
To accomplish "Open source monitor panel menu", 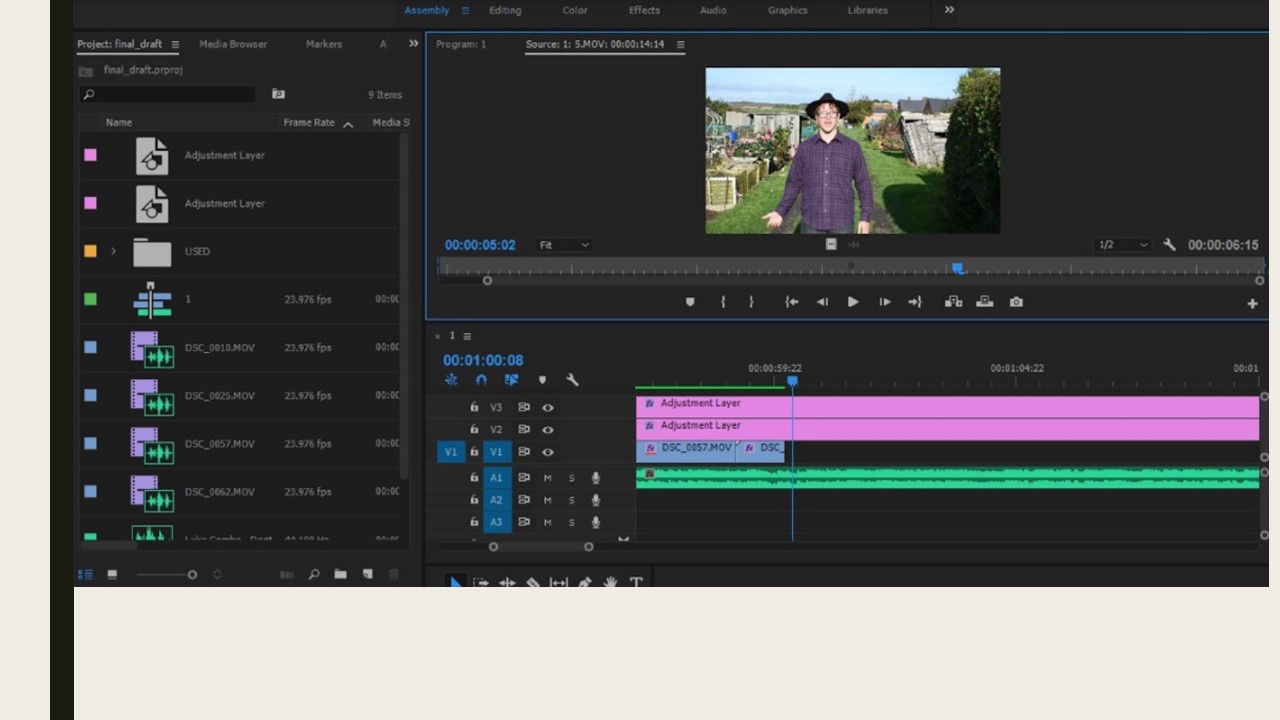I will (x=681, y=44).
